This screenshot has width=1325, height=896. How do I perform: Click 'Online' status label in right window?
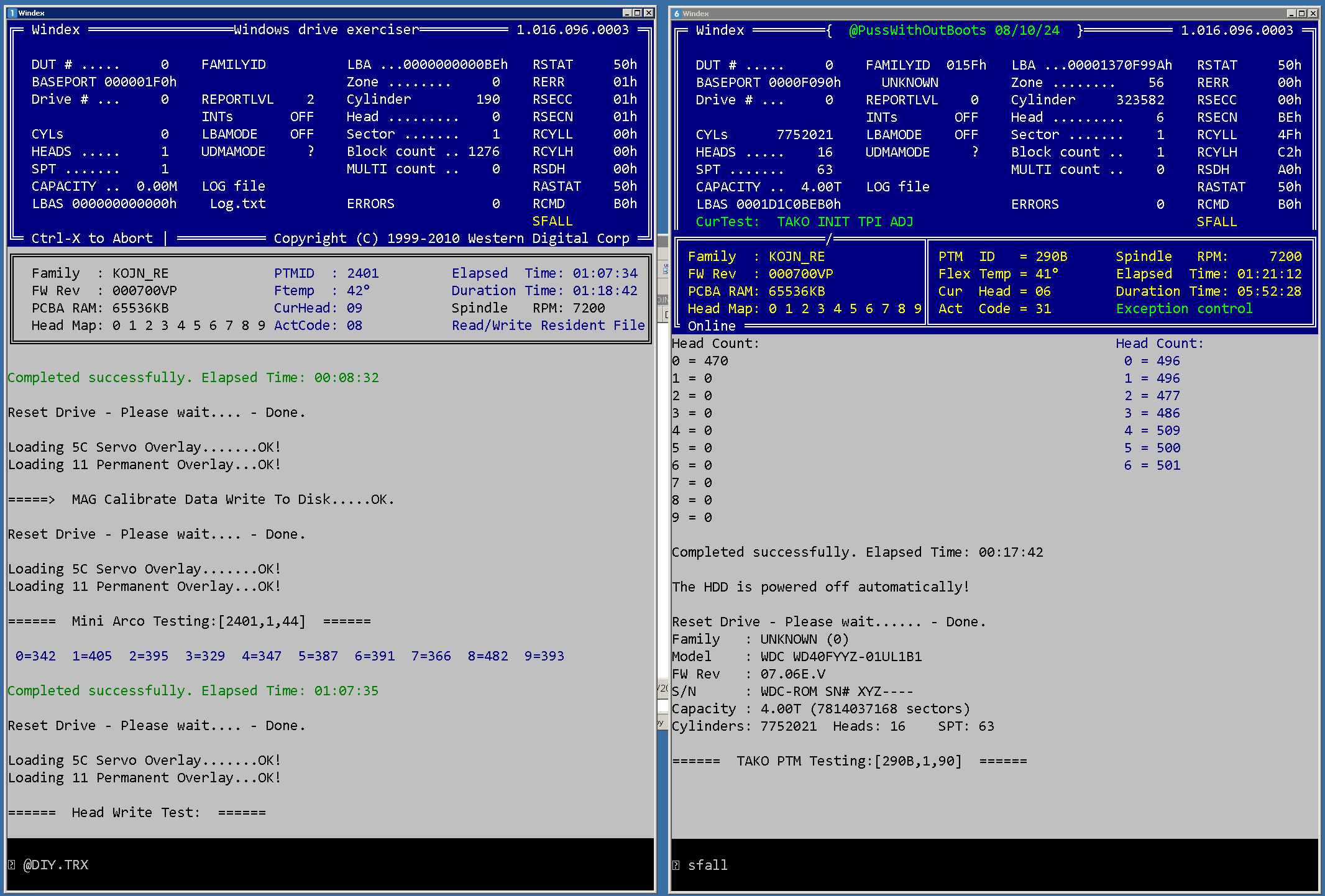712,326
